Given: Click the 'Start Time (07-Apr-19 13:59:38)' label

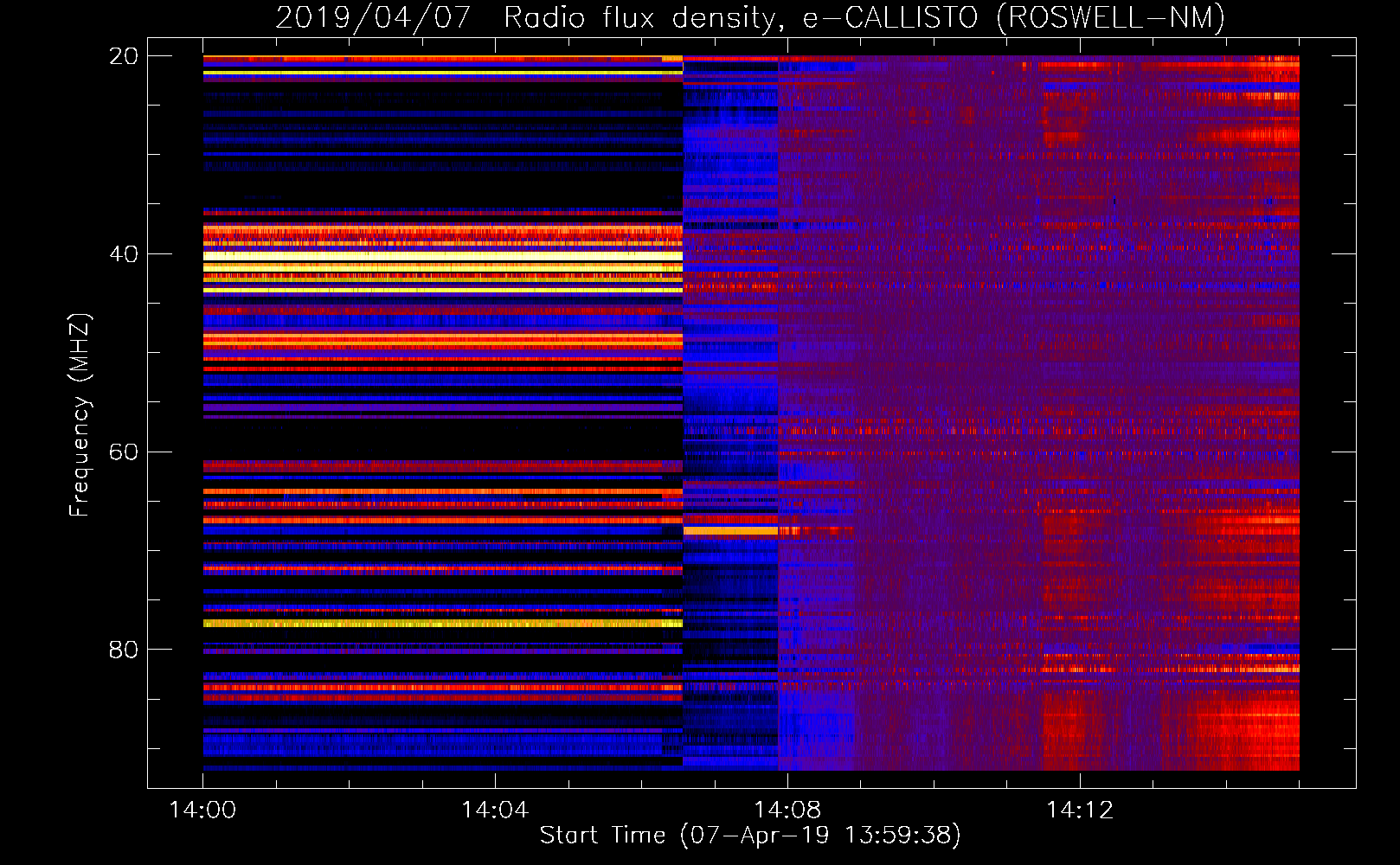Looking at the screenshot, I should 750,836.
